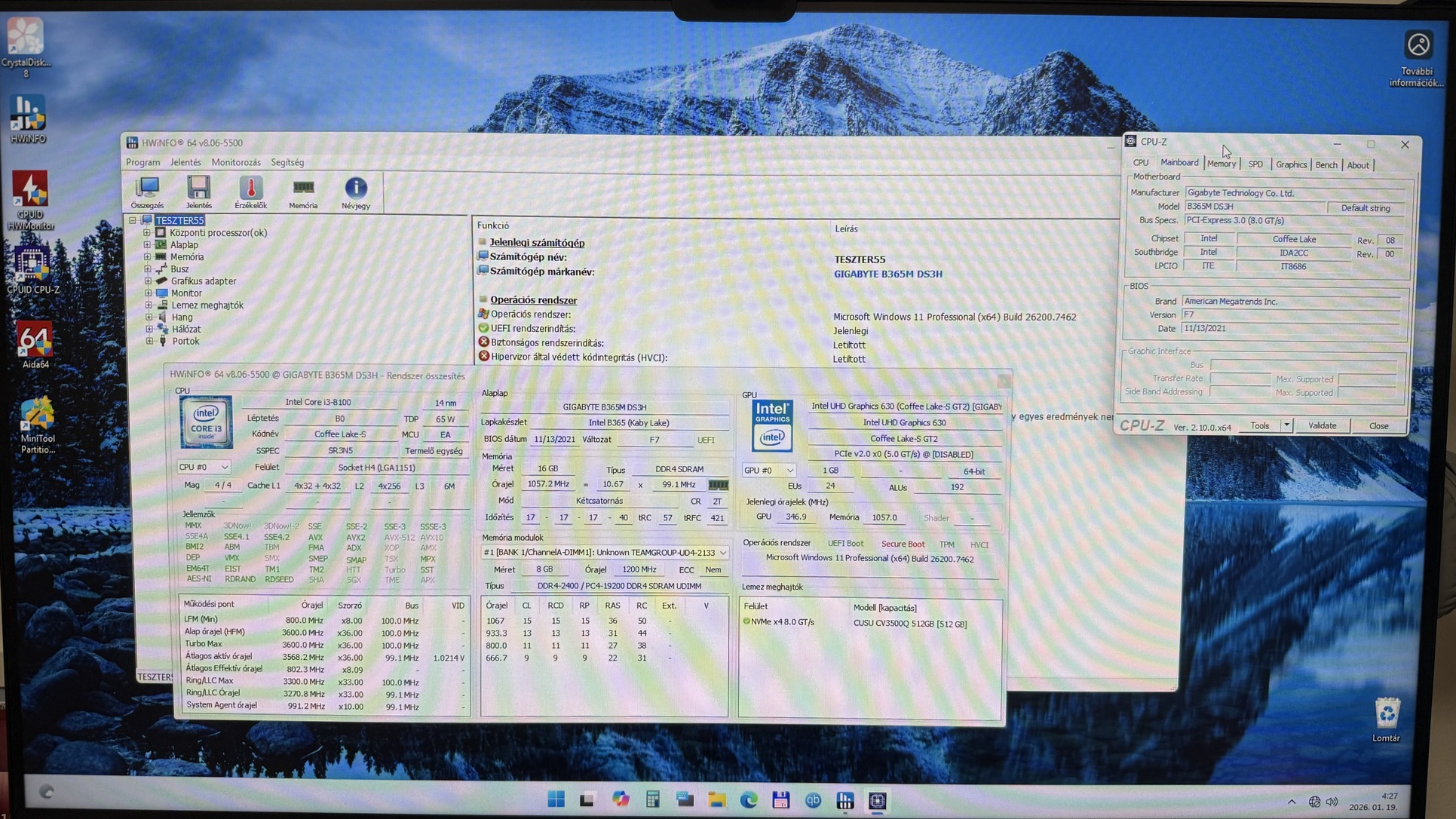Switch to the SPD tab in CPU-Z

[x=1255, y=164]
